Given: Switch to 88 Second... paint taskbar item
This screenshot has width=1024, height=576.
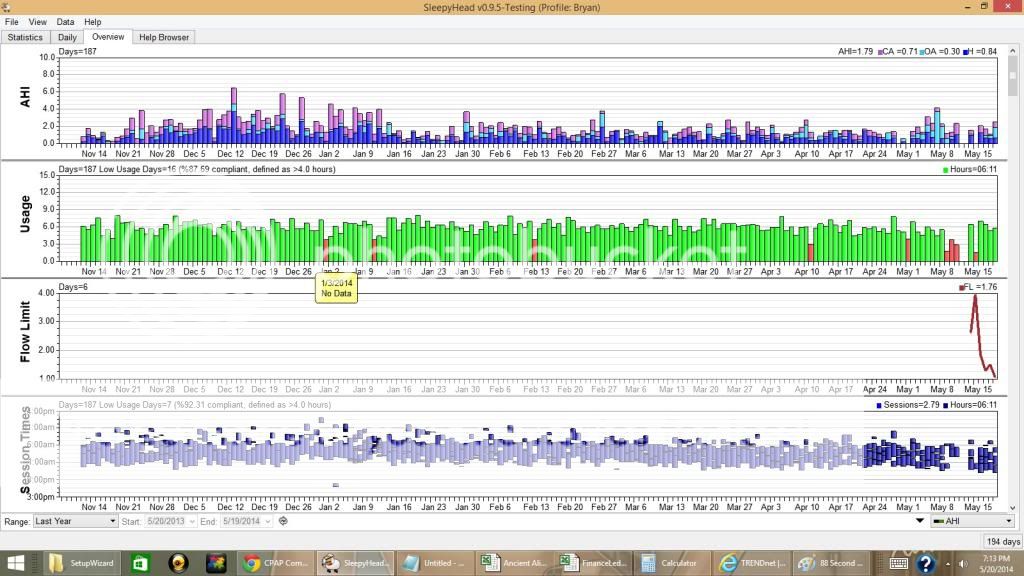Looking at the screenshot, I should tap(833, 563).
